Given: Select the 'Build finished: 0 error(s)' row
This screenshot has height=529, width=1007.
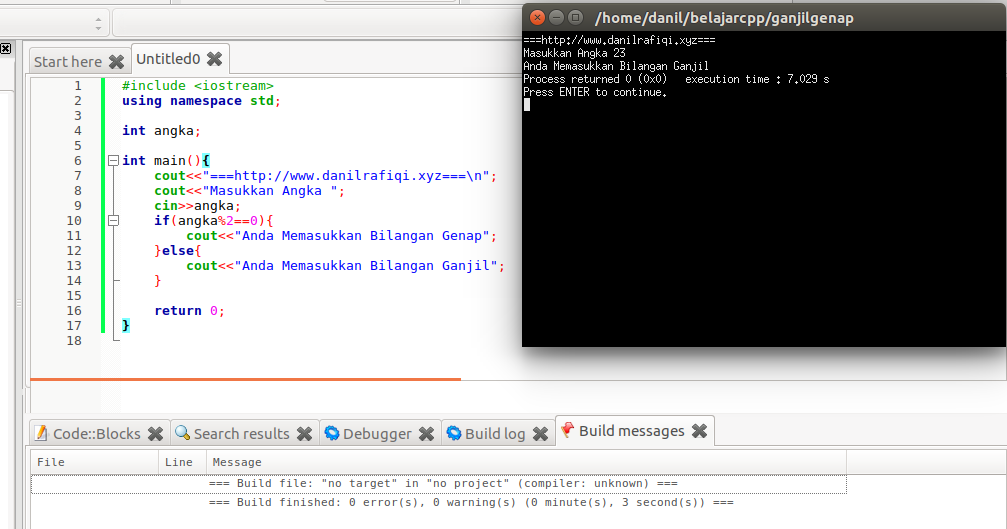Looking at the screenshot, I should click(x=439, y=503).
